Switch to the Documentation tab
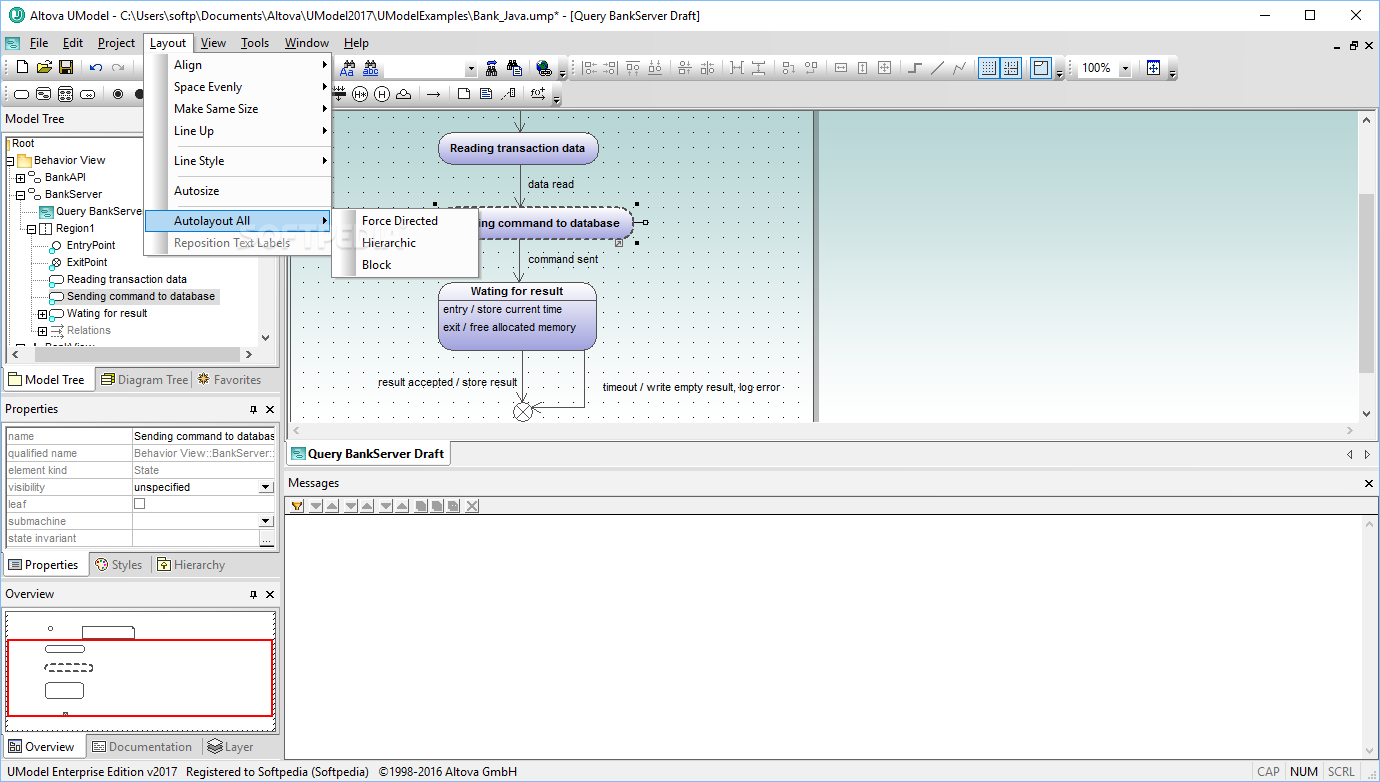This screenshot has height=782, width=1380. 142,747
